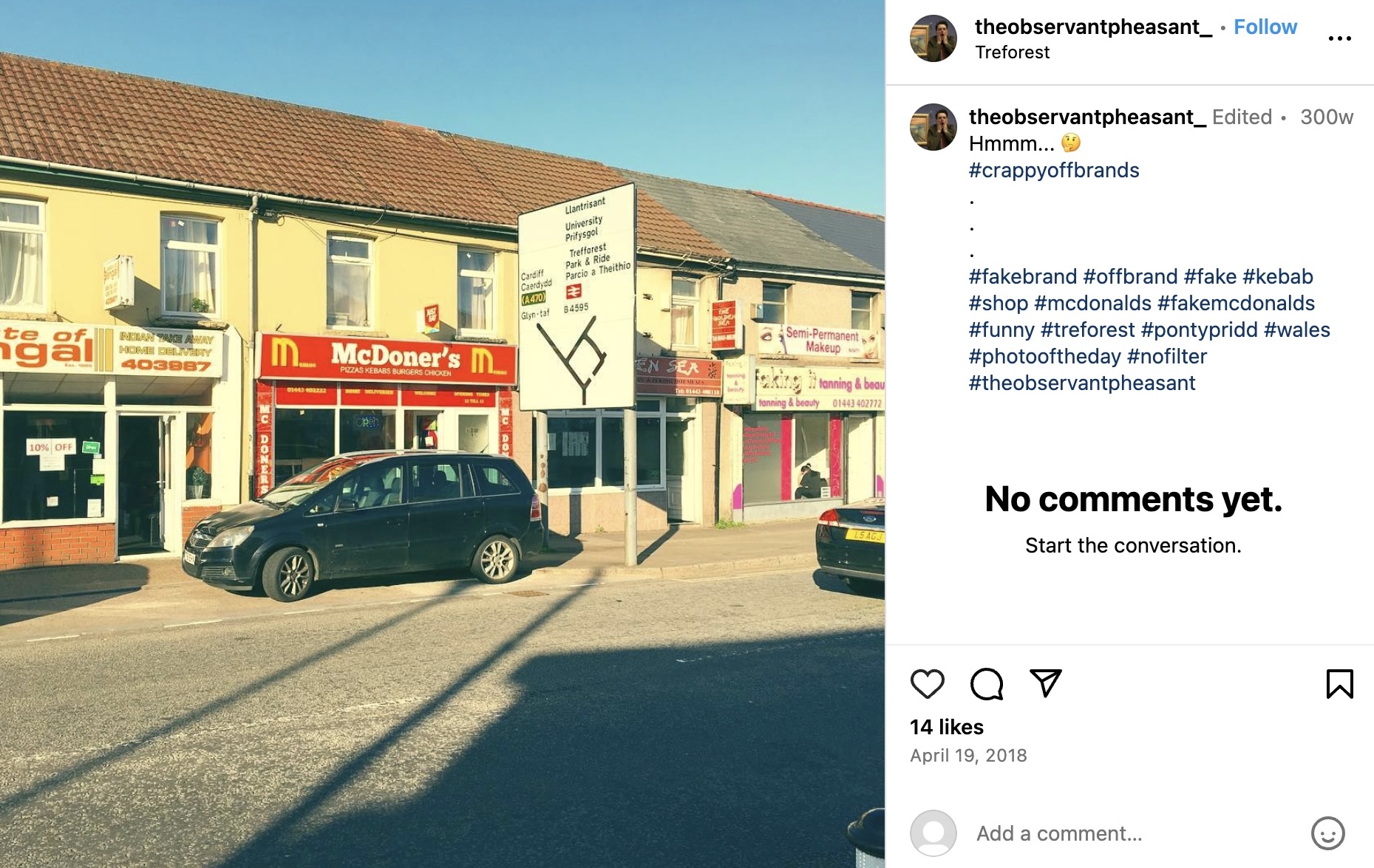The image size is (1374, 868).
Task: Click the McDoner's street photo
Action: click(x=442, y=434)
